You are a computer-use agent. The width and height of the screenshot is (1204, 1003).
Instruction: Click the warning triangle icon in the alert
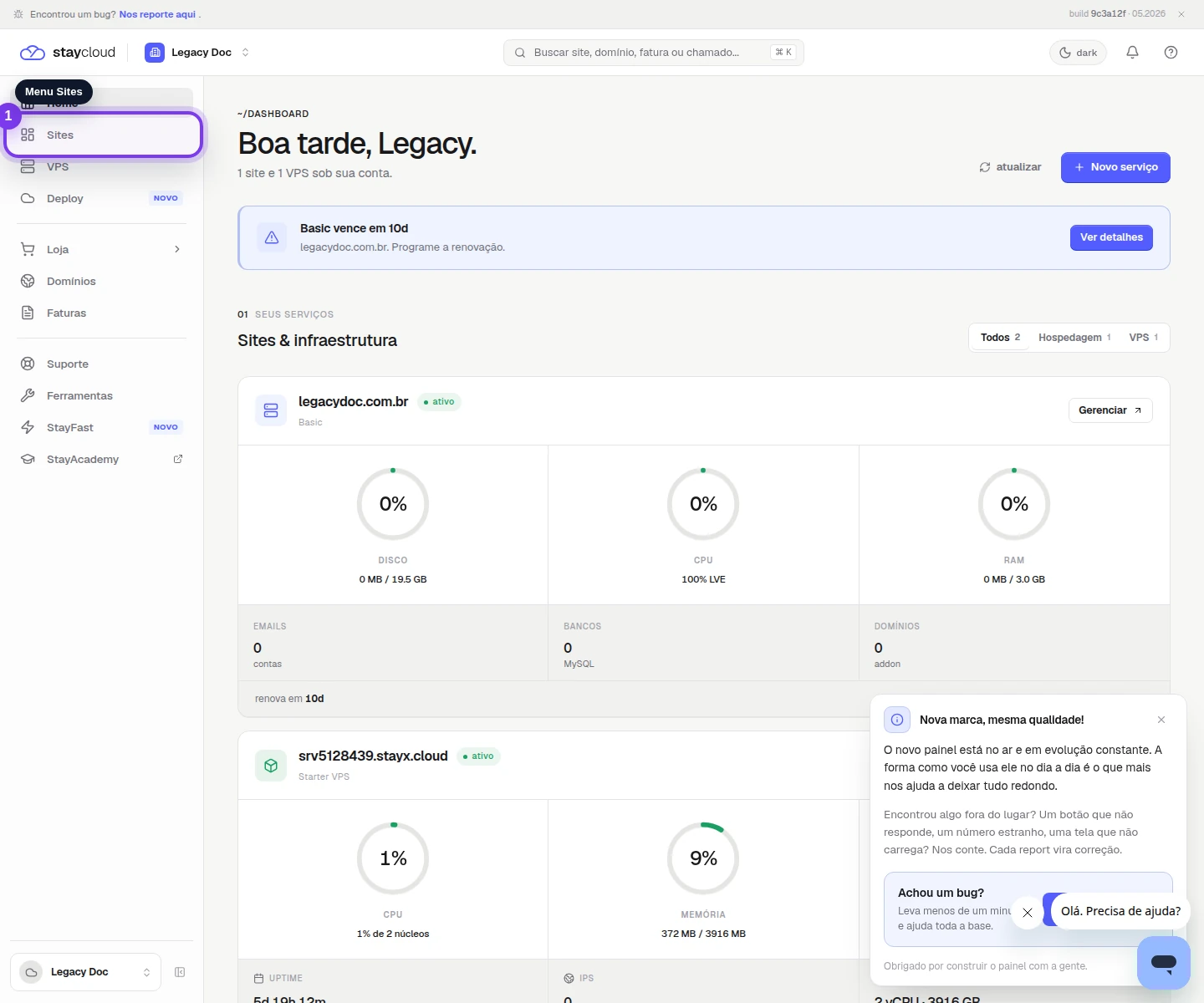[x=272, y=237]
